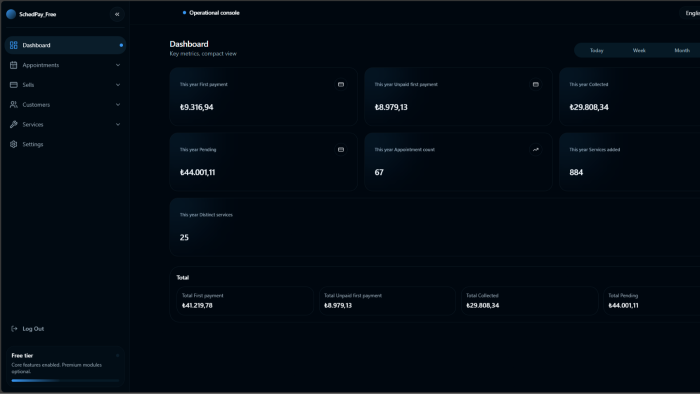The image size is (700, 394).
Task: Select the Month period tab
Action: [x=682, y=50]
